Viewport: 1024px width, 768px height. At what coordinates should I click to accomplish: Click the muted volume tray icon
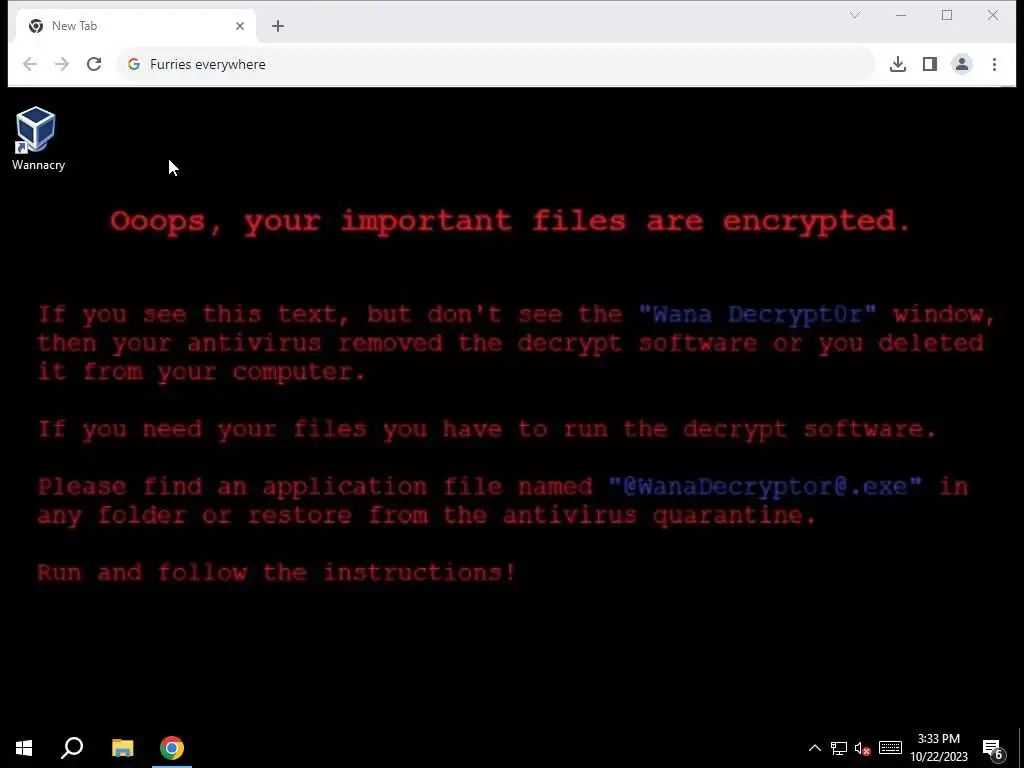[863, 748]
